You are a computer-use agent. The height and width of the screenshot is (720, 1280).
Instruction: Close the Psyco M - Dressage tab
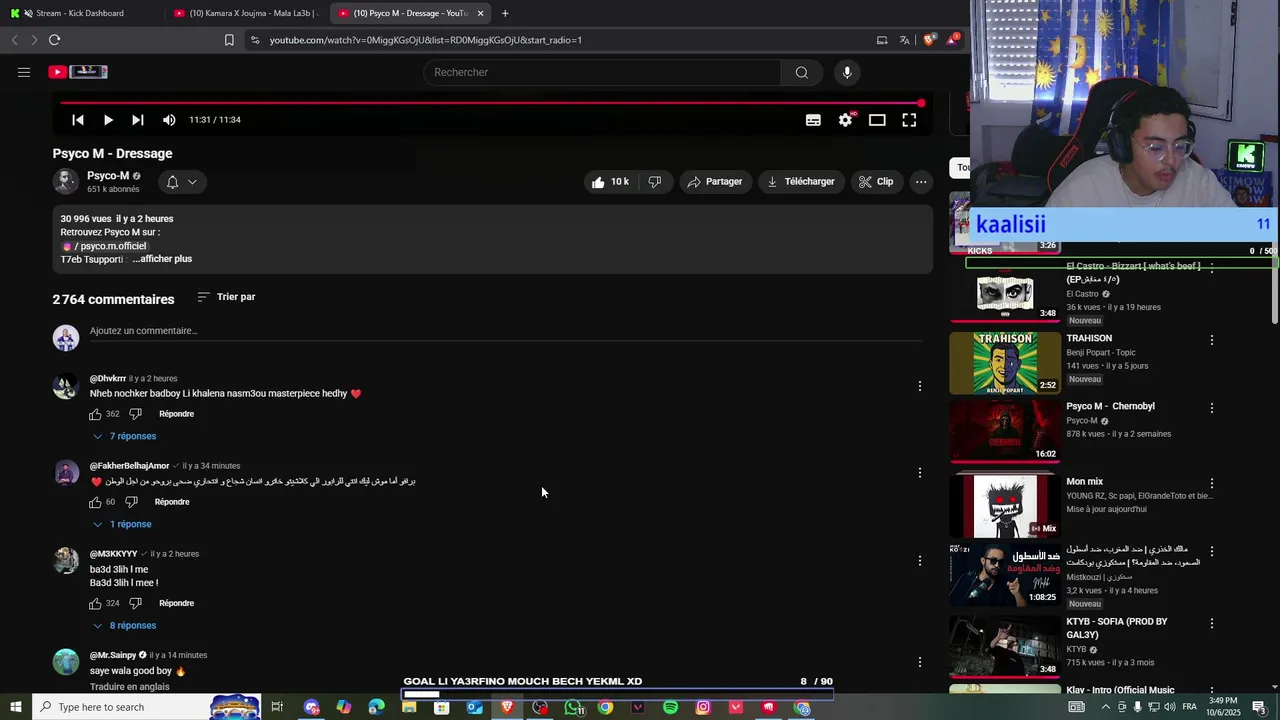480,13
